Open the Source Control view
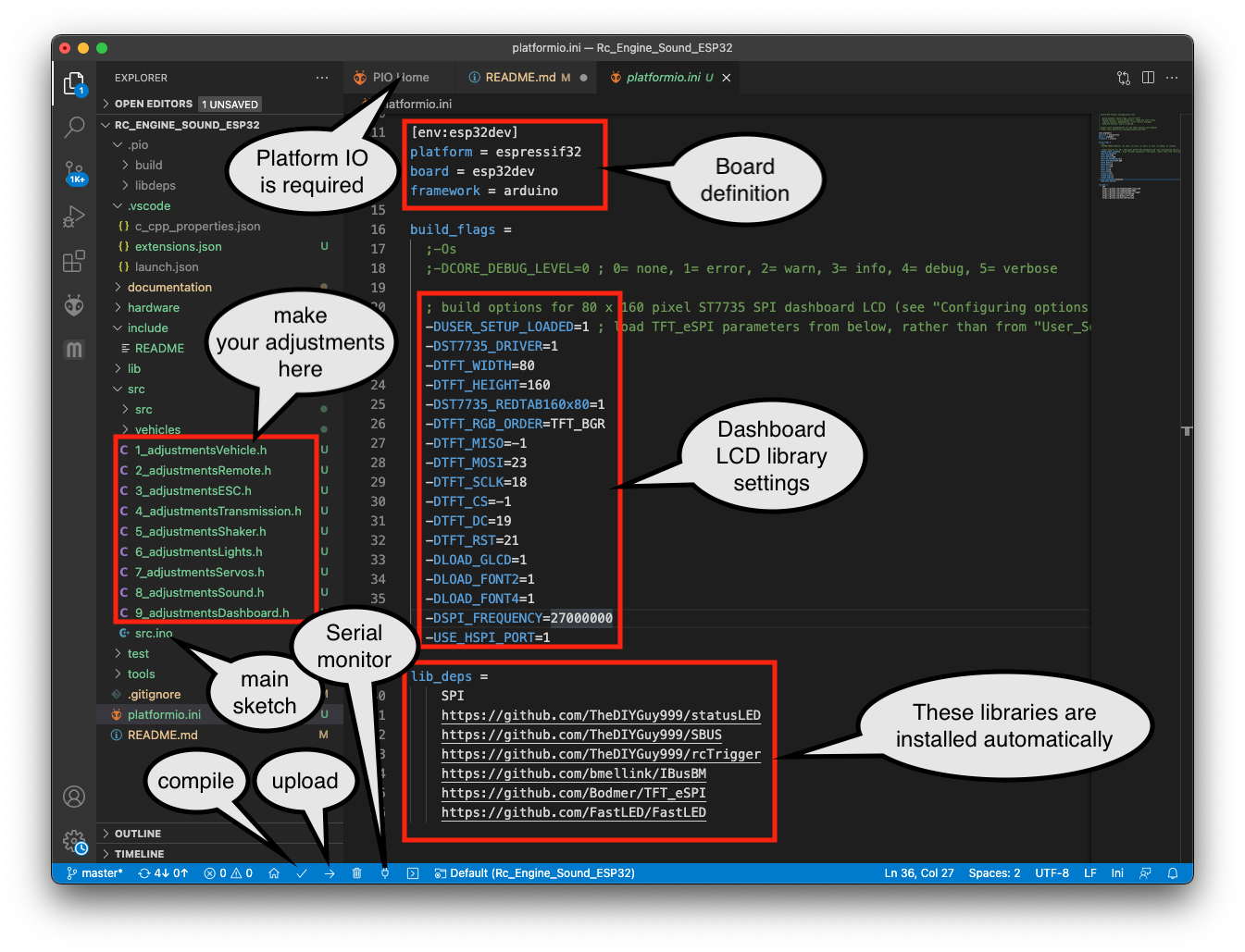The height and width of the screenshot is (952, 1245). point(75,172)
